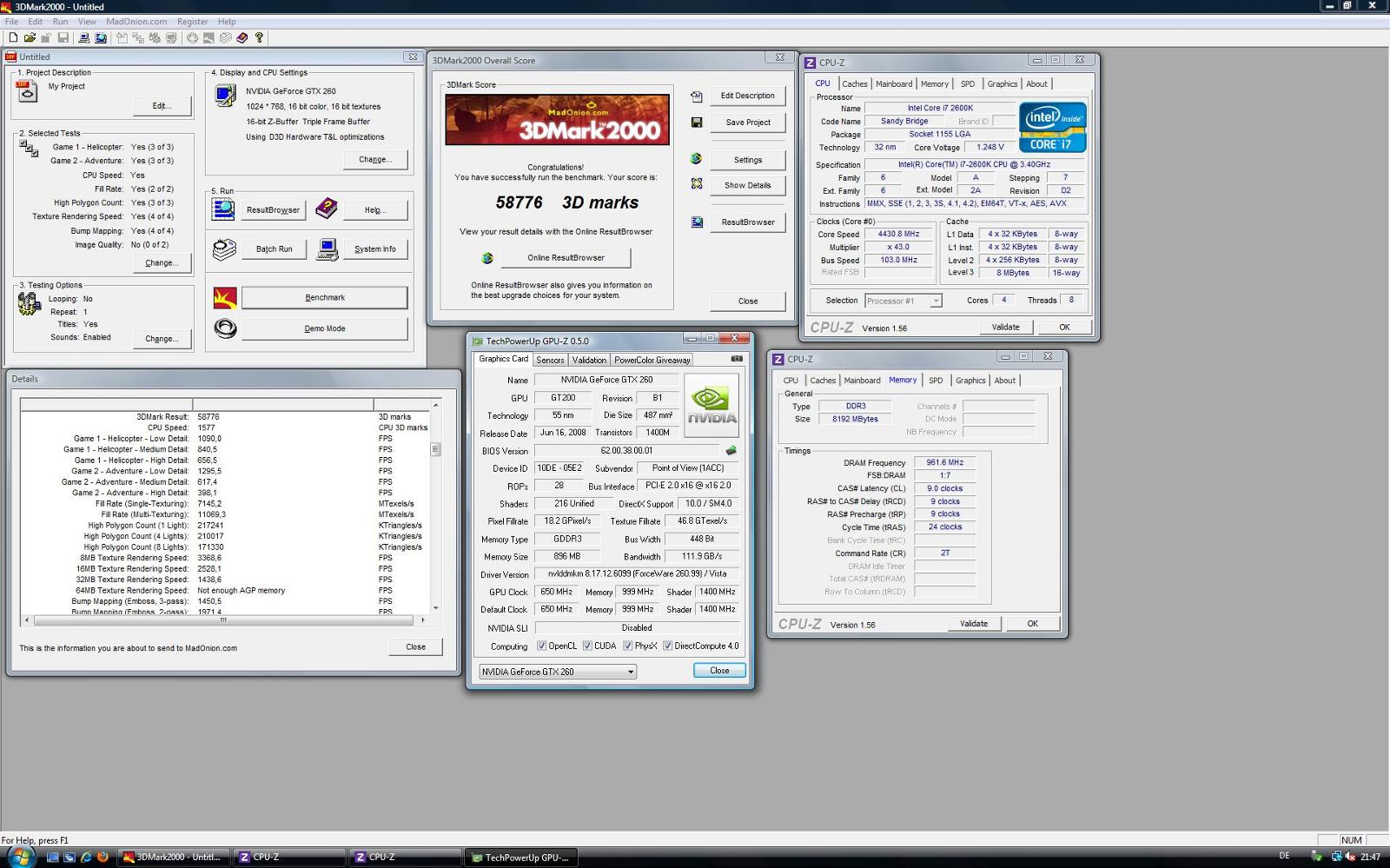This screenshot has width=1390, height=868.
Task: Click the GPU-Z screenshot camera icon
Action: (737, 359)
